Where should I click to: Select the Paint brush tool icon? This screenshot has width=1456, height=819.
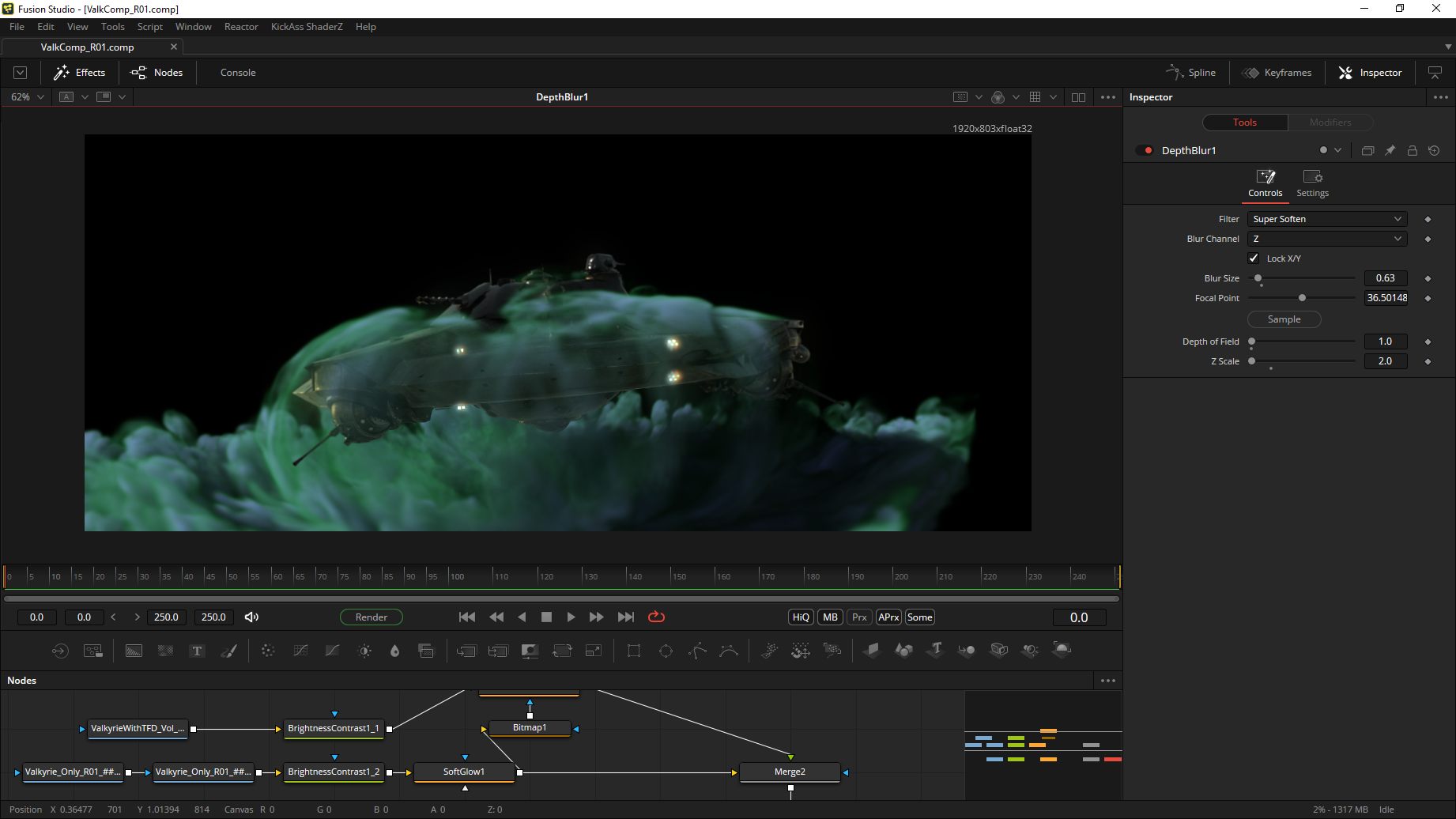pos(228,651)
